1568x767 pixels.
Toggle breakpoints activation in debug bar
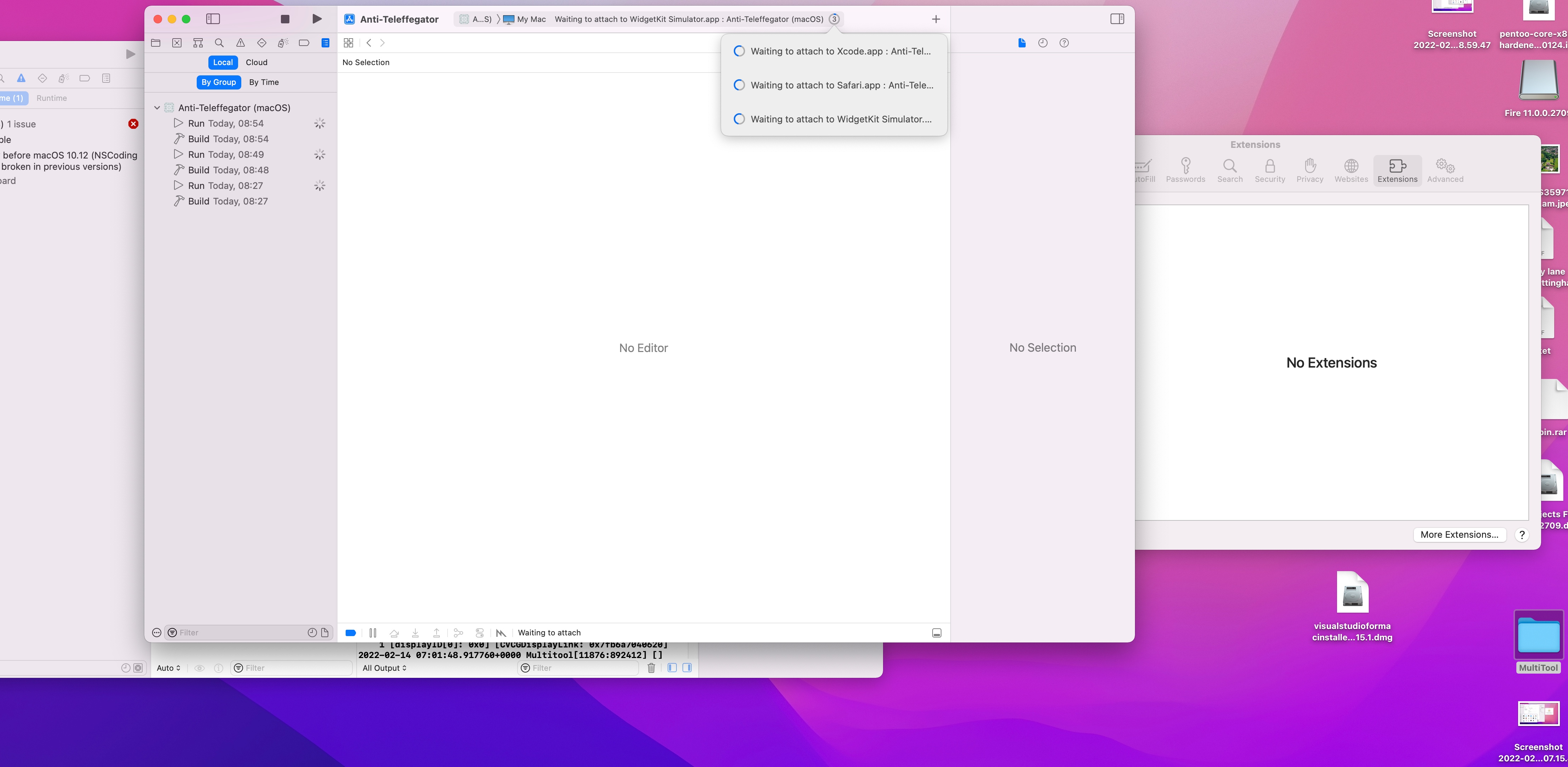coord(351,633)
